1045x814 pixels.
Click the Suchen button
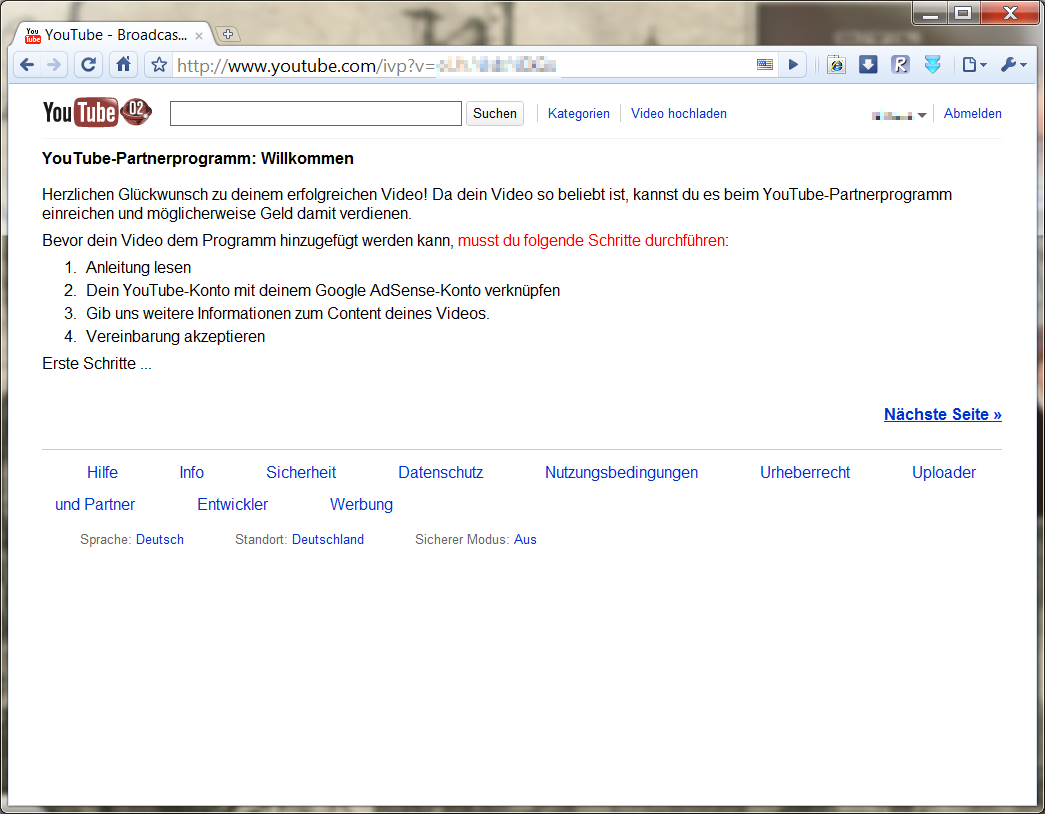coord(495,113)
